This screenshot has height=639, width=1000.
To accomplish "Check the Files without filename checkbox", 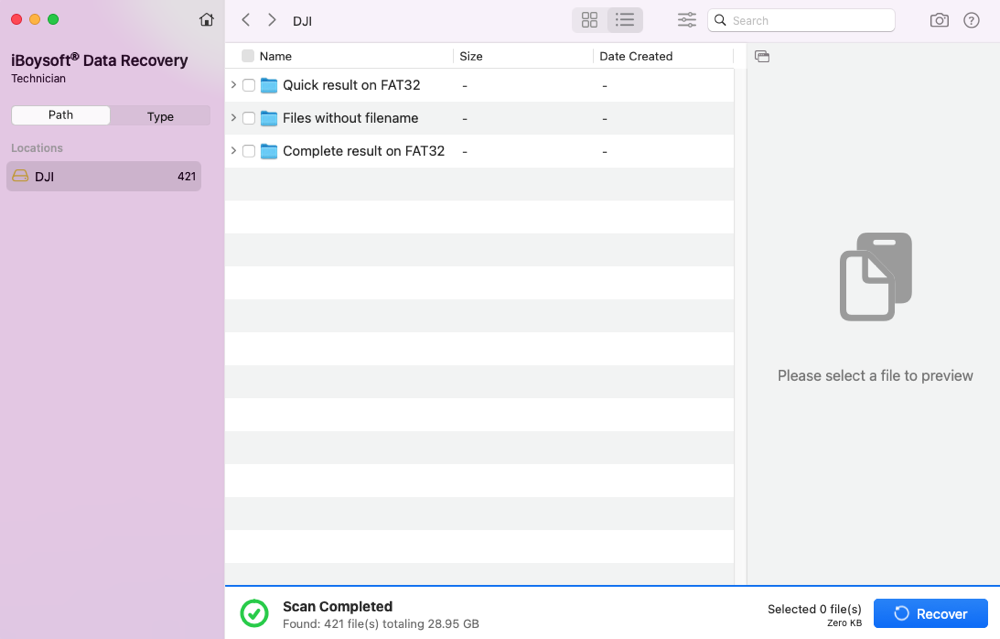I will (249, 118).
